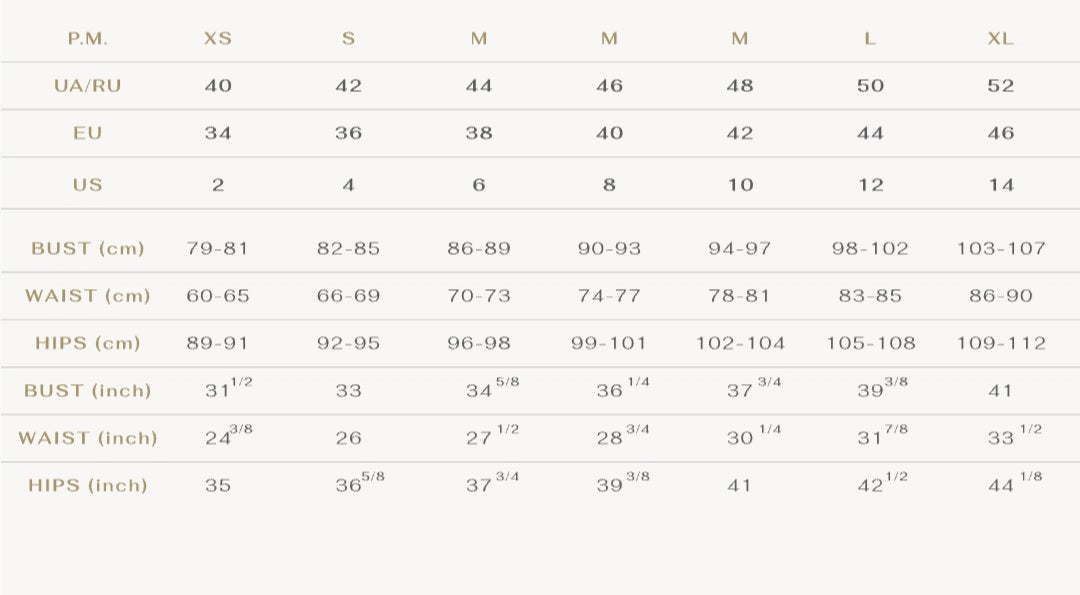This screenshot has width=1080, height=595.
Task: Click the HIPS (inch) row label
Action: [x=88, y=486]
